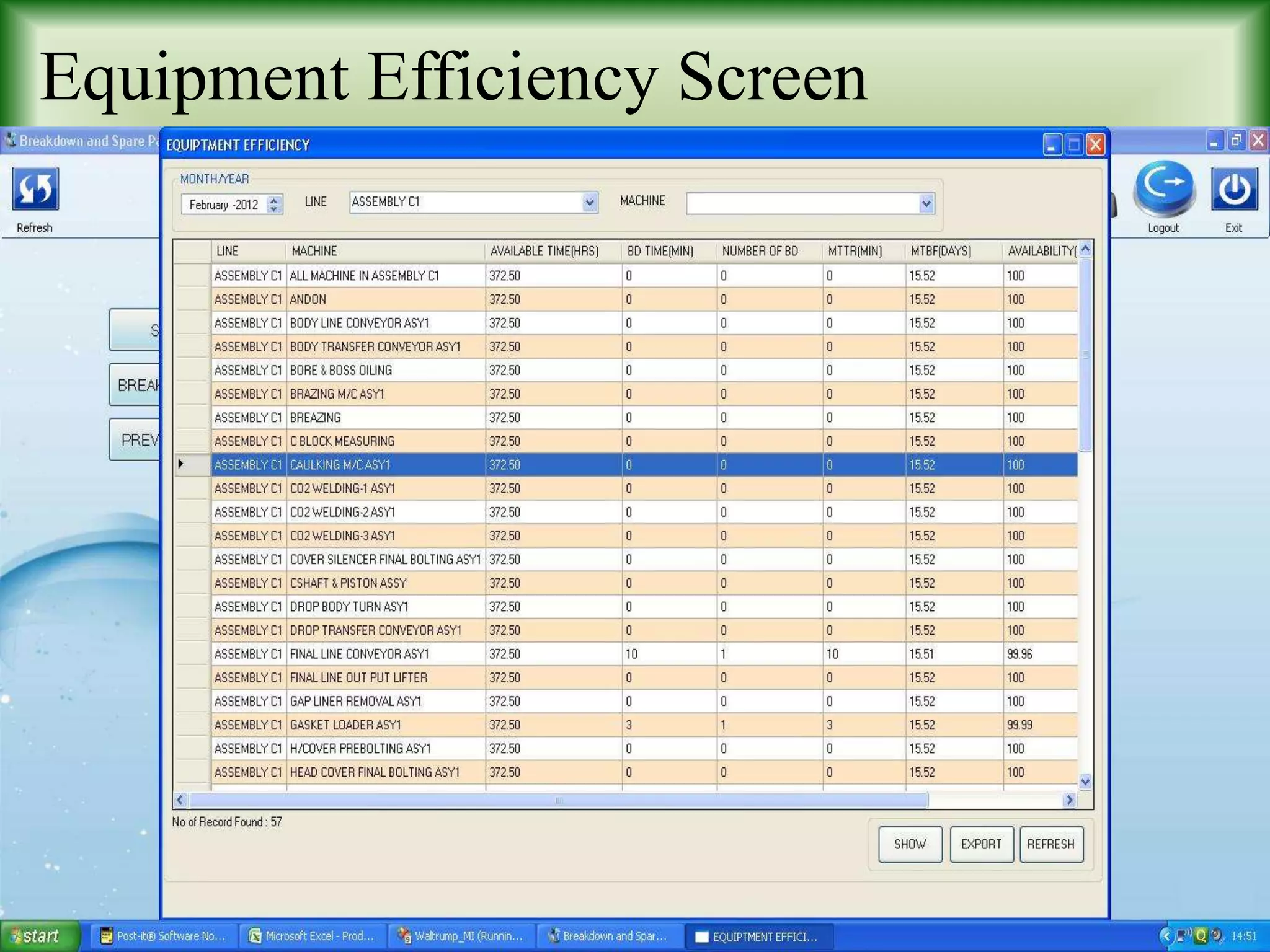Viewport: 1270px width, 952px height.
Task: Click the vertical scrollbar down arrow
Action: tap(1085, 782)
